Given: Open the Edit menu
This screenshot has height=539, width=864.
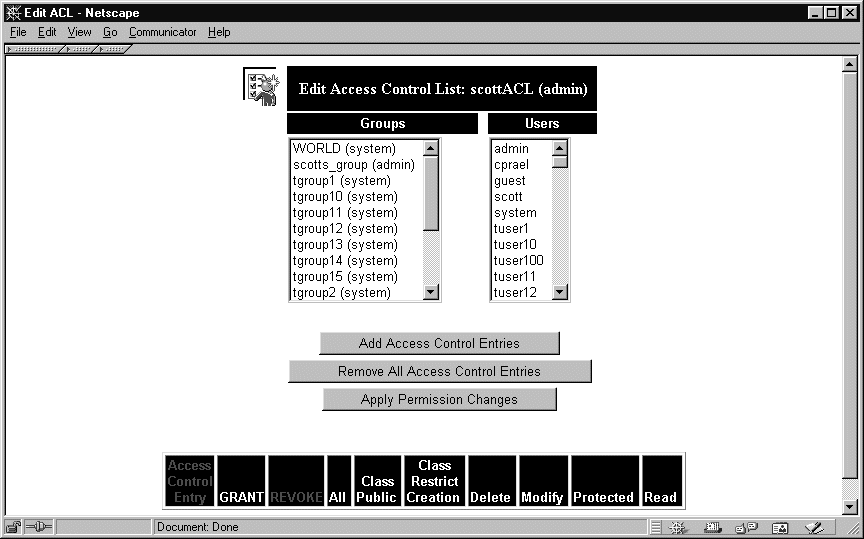Looking at the screenshot, I should click(47, 32).
